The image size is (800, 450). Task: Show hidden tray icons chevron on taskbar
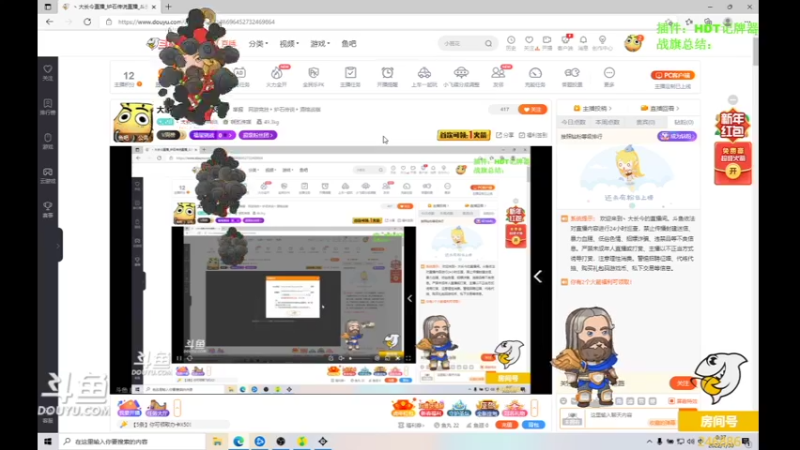(x=649, y=441)
